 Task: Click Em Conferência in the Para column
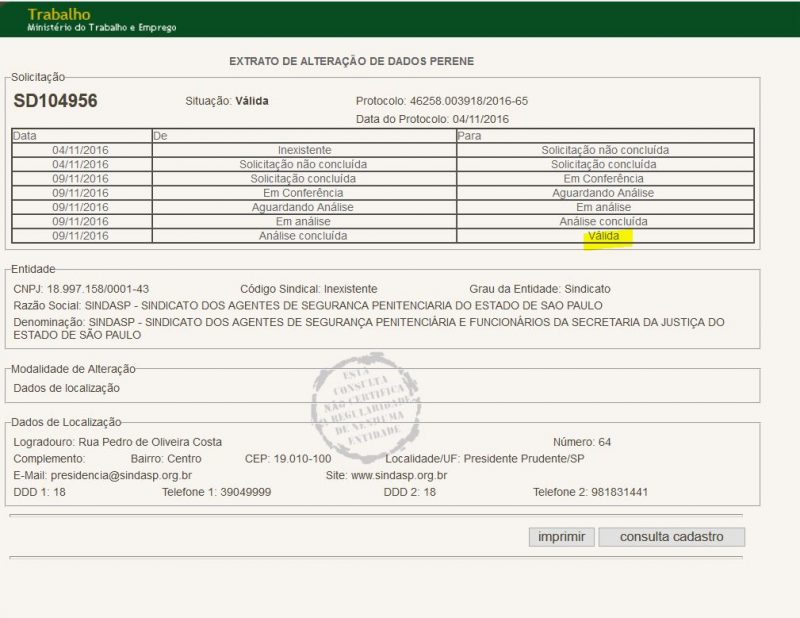[604, 179]
